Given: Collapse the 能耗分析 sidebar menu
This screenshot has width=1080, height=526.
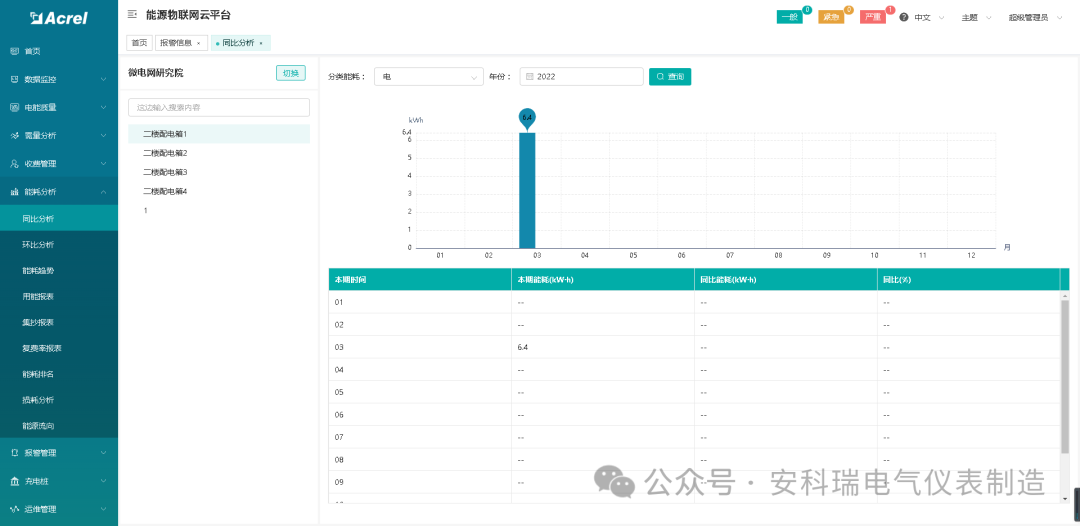Looking at the screenshot, I should [x=58, y=191].
